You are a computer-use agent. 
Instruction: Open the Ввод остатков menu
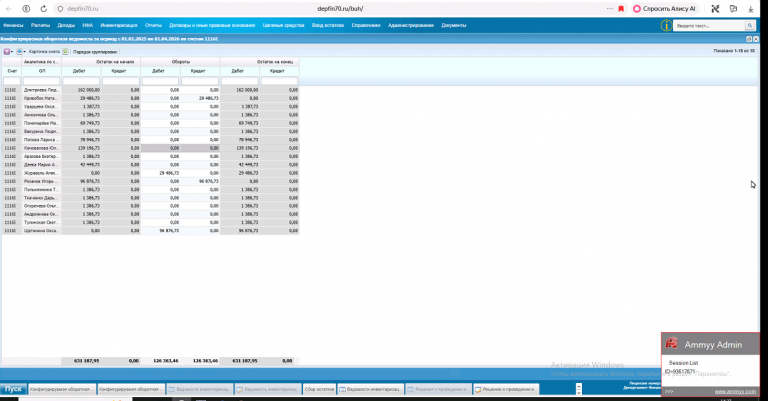[328, 25]
